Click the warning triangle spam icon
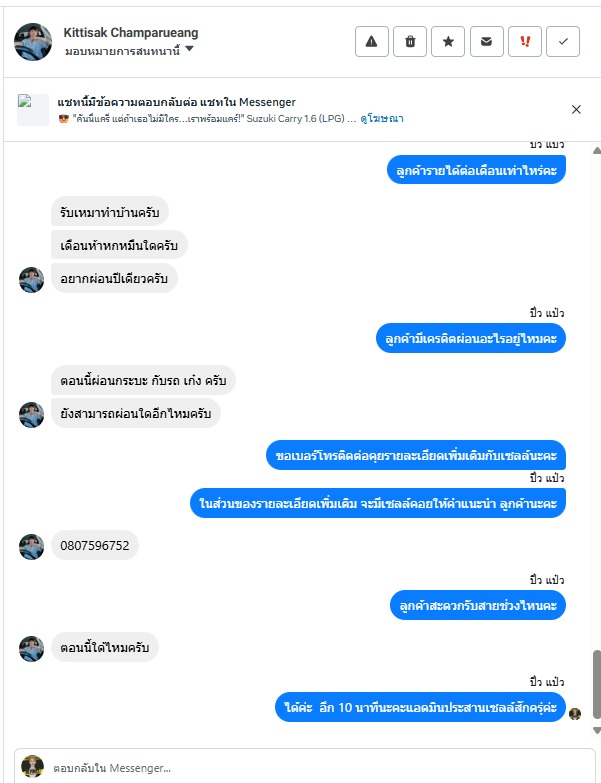This screenshot has height=783, width=601. (371, 41)
